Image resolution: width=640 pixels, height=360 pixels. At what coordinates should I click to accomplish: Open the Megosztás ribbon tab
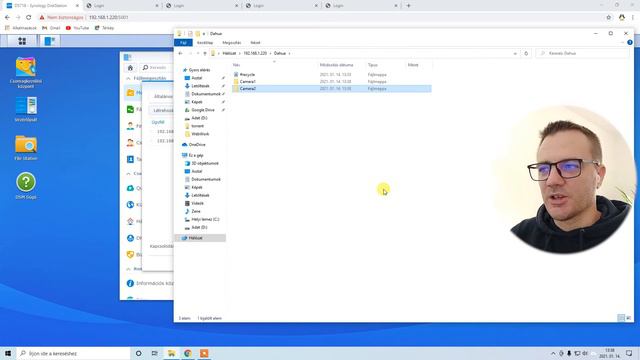pyautogui.click(x=231, y=42)
